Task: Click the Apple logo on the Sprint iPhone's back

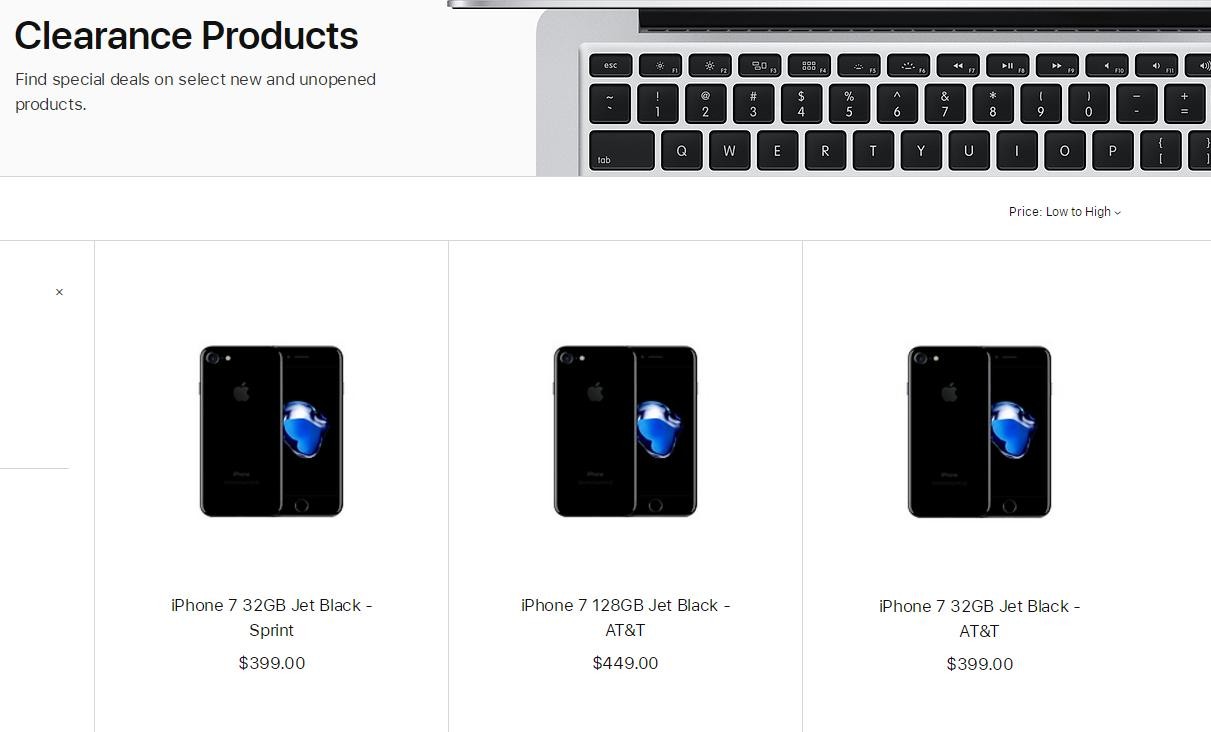Action: point(241,392)
